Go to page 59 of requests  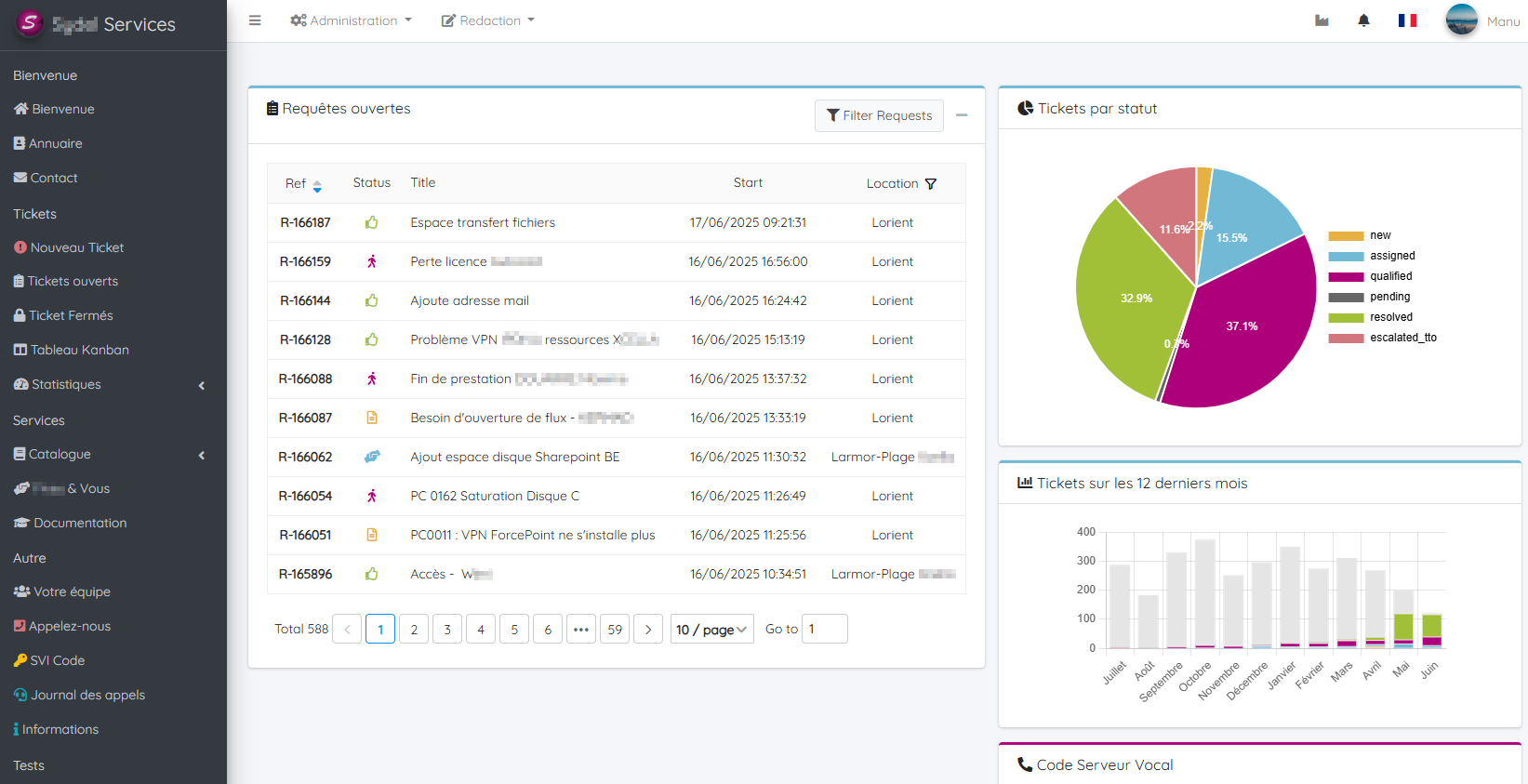click(615, 630)
